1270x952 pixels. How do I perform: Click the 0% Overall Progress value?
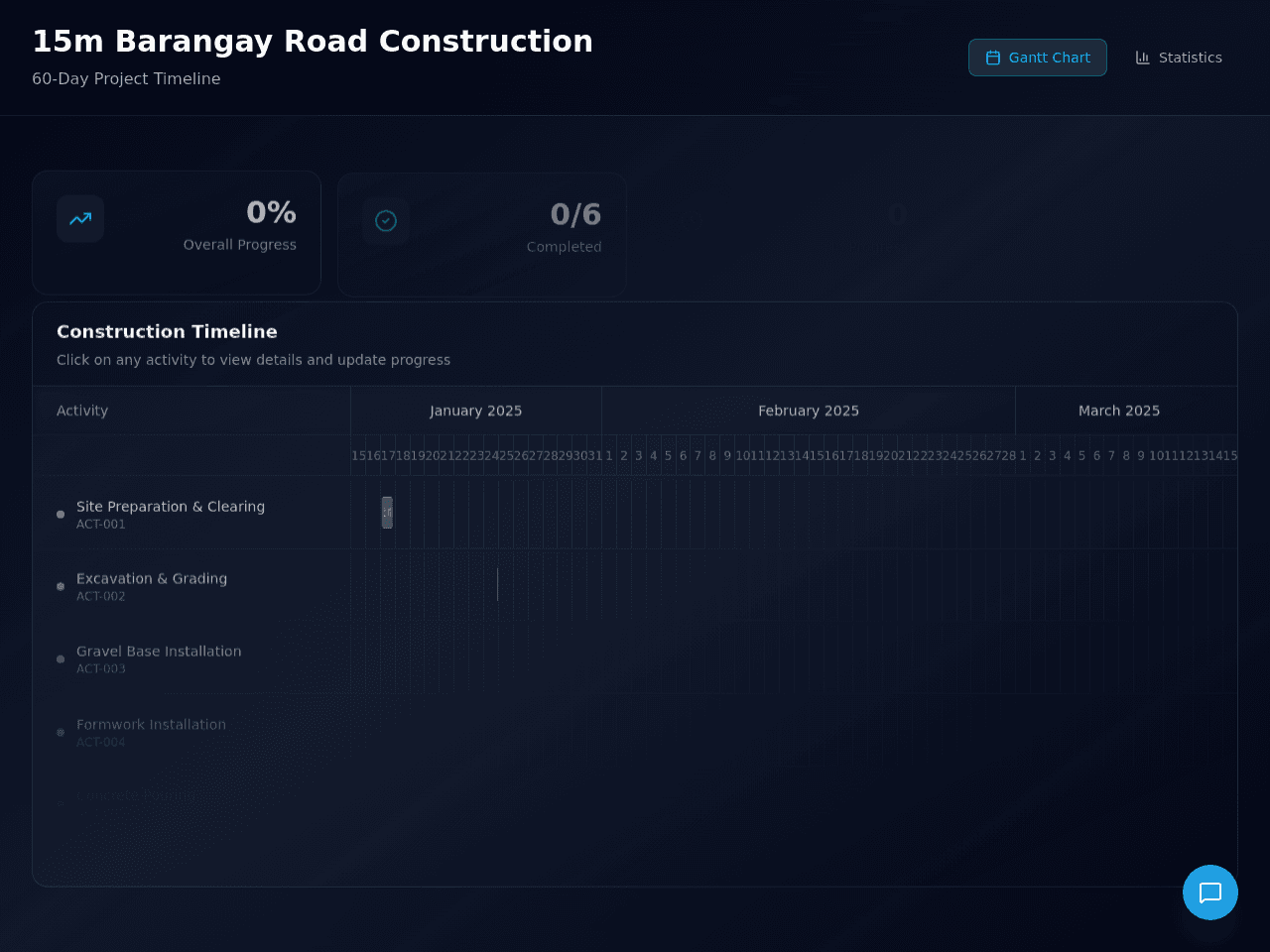pyautogui.click(x=272, y=212)
